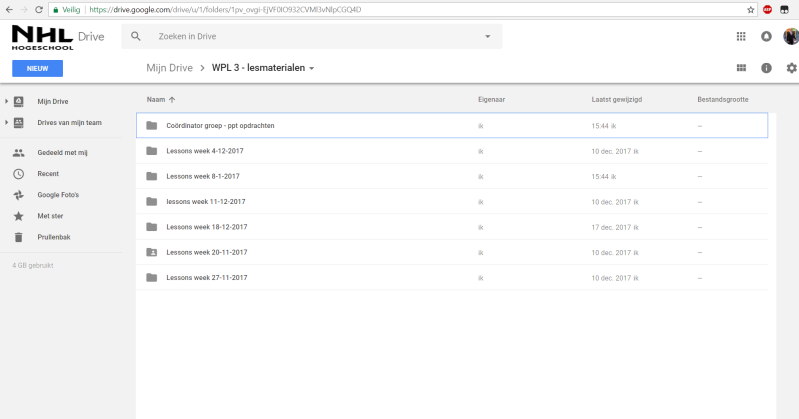
Task: Click the browser forward arrow
Action: [24, 10]
